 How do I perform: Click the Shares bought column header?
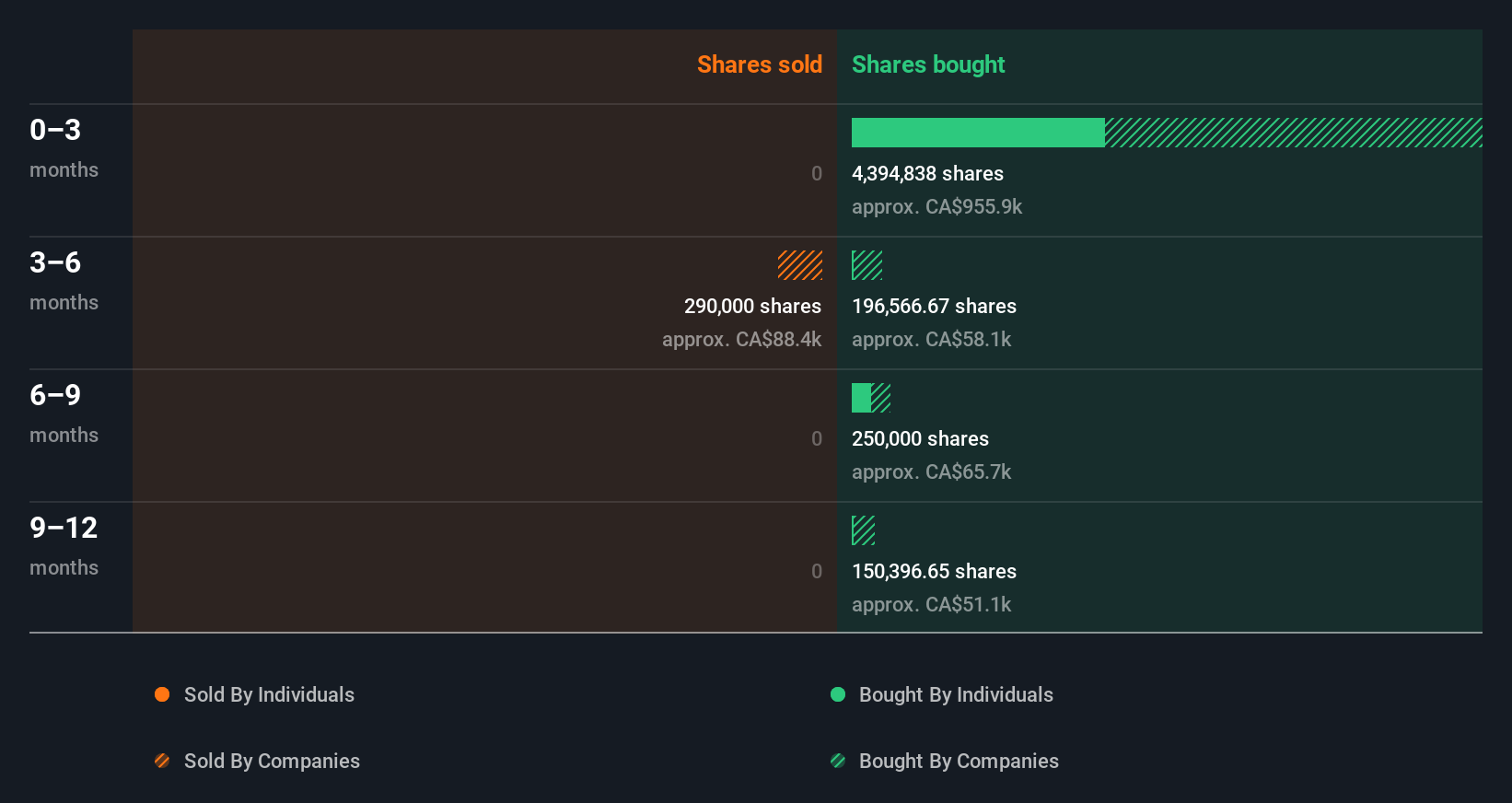[x=928, y=64]
